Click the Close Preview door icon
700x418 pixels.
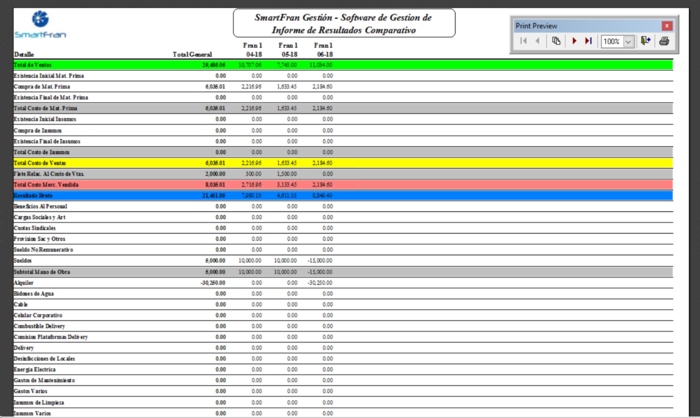[x=646, y=41]
